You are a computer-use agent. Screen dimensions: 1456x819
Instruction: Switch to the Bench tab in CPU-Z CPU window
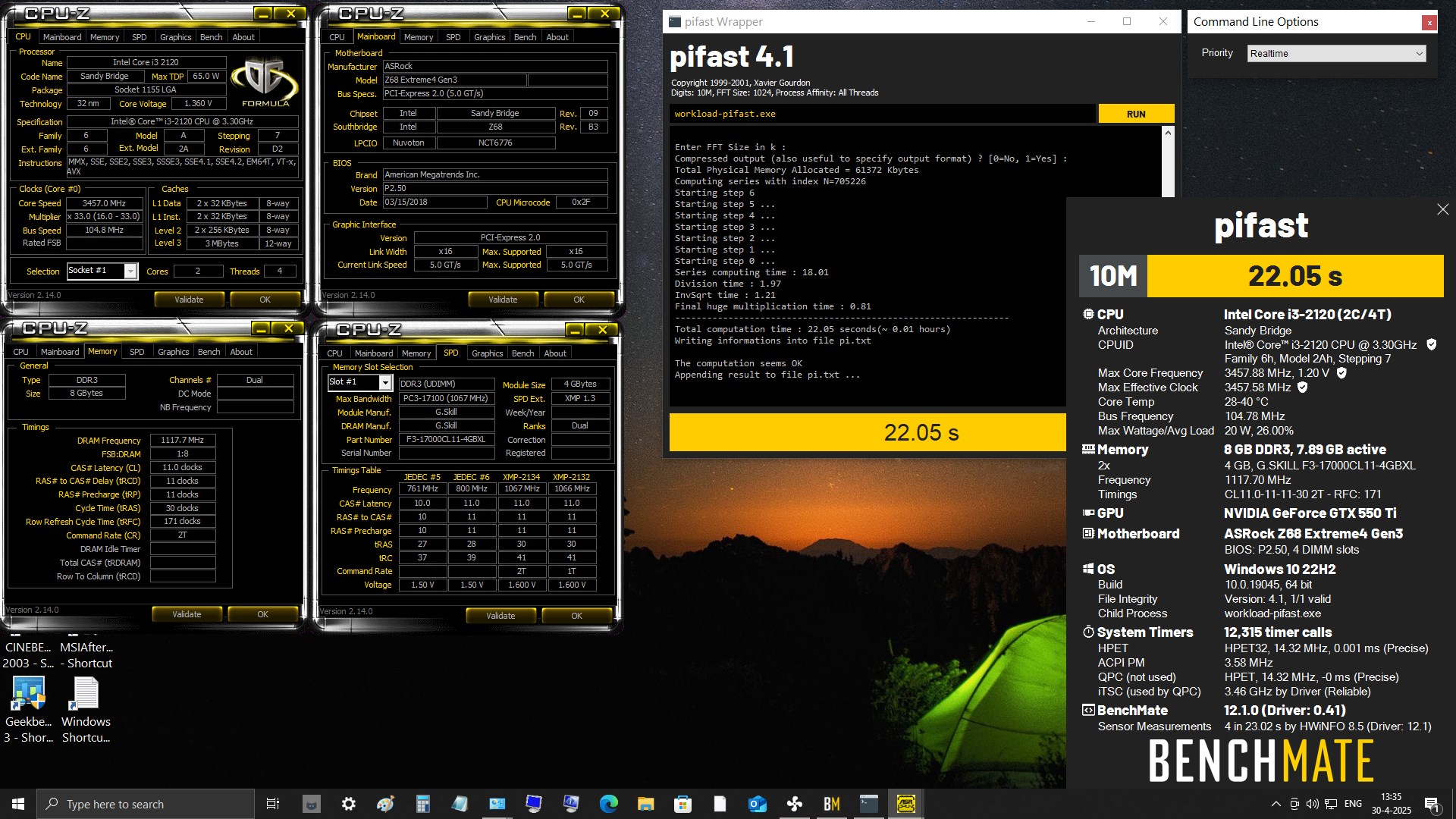pyautogui.click(x=211, y=37)
